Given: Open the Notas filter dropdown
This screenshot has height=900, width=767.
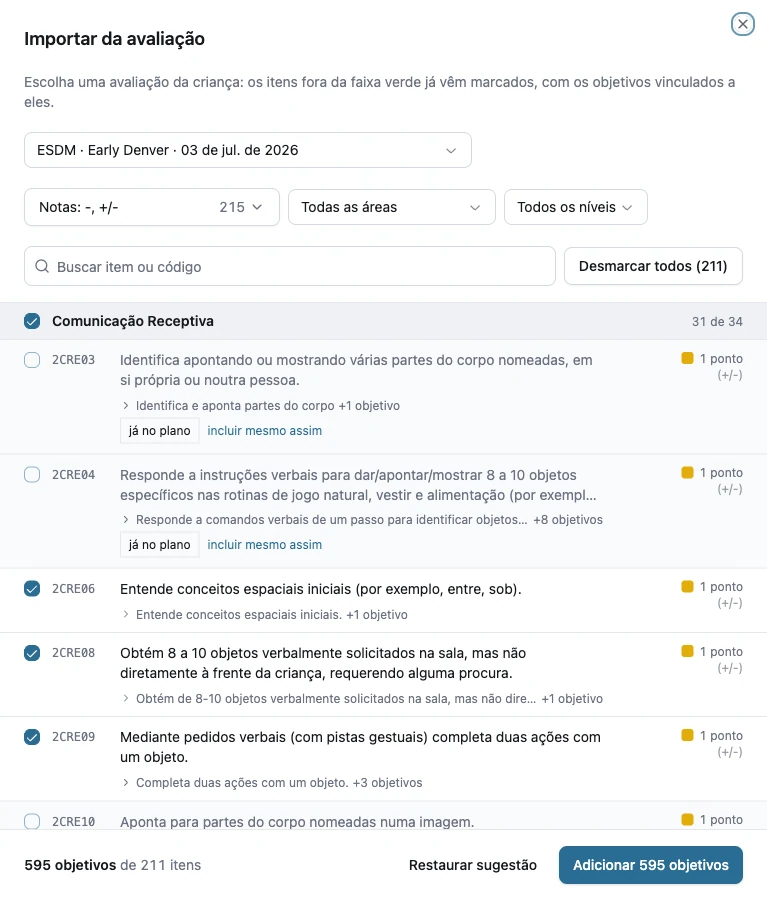Looking at the screenshot, I should [152, 207].
